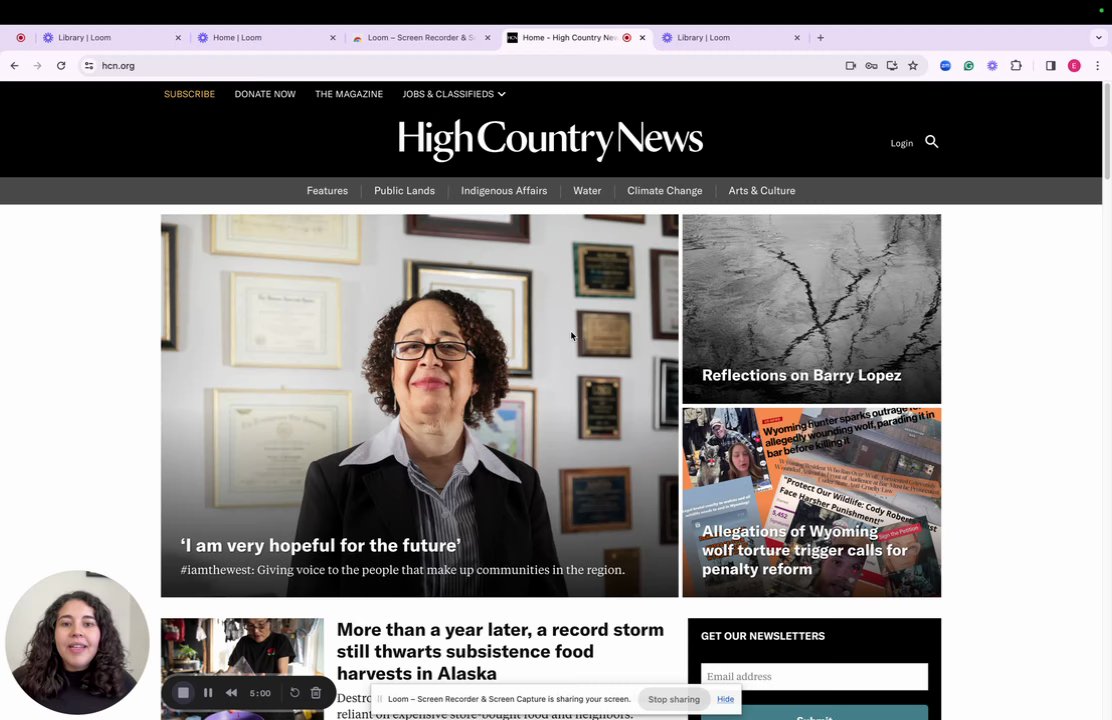This screenshot has width=1112, height=720.
Task: Restart the Loom recording with the circular arrow
Action: [295, 693]
